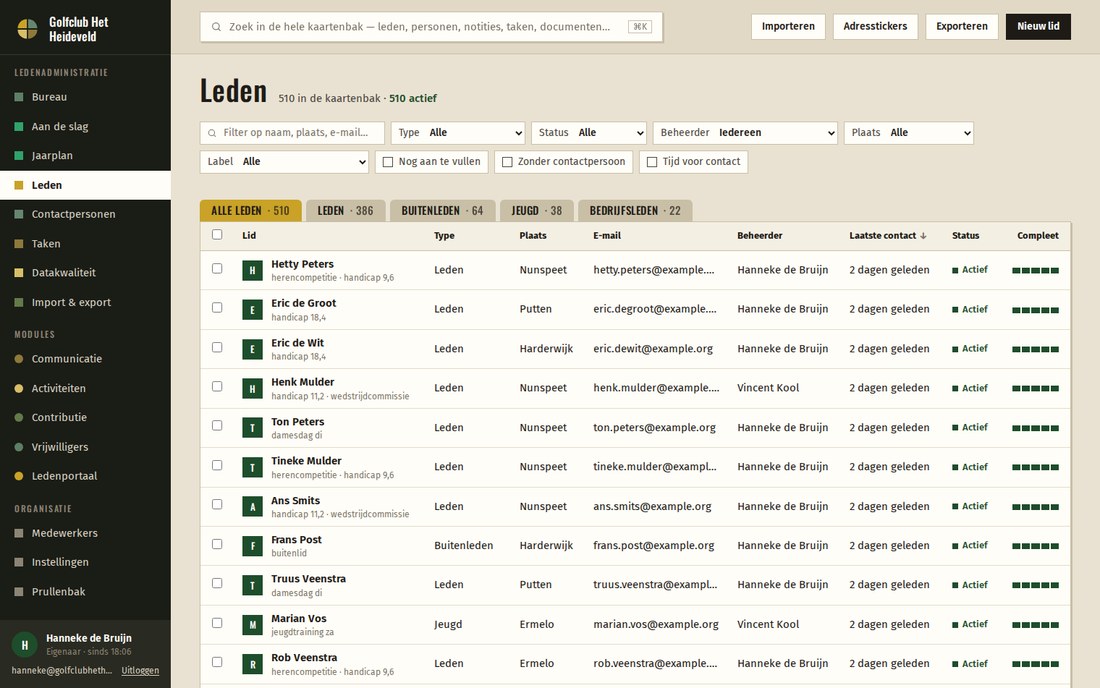Toggle the select-all checkbox in table header
Viewport: 1100px width, 688px height.
pyautogui.click(x=217, y=235)
